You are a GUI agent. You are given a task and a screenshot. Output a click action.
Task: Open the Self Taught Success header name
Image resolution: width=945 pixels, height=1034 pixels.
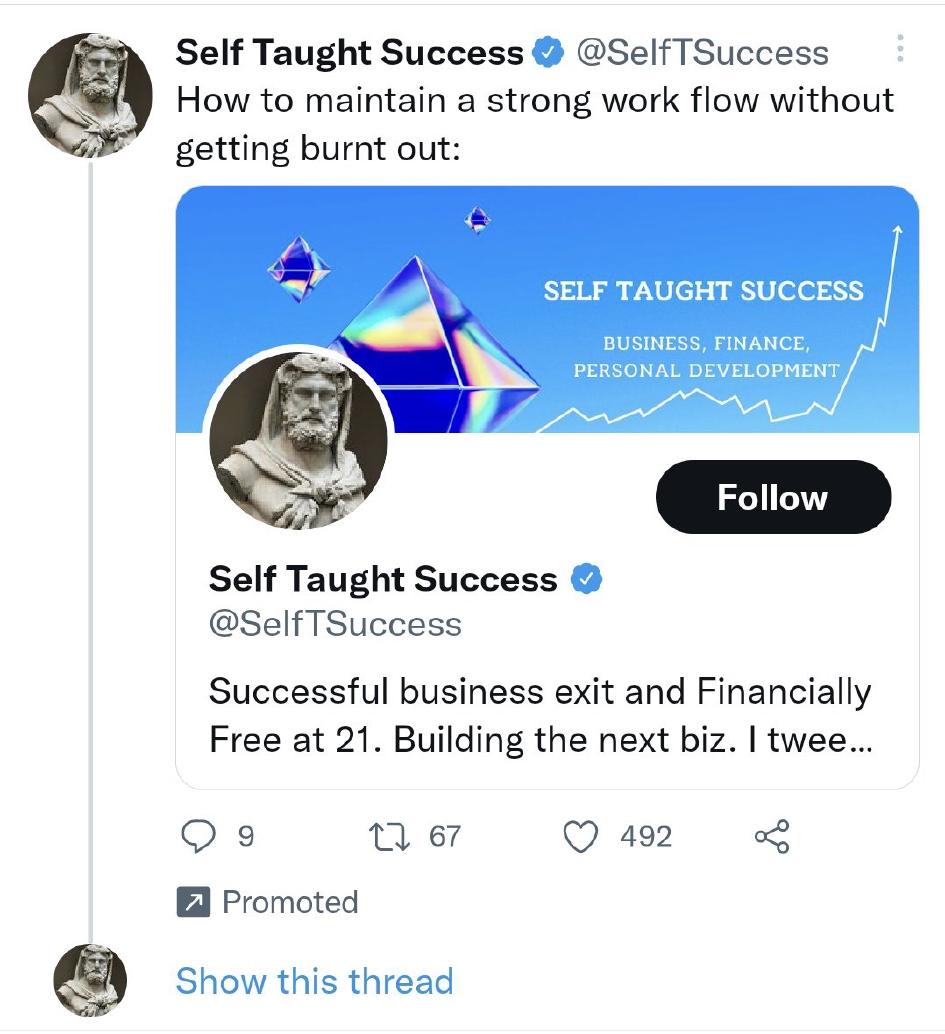point(349,53)
